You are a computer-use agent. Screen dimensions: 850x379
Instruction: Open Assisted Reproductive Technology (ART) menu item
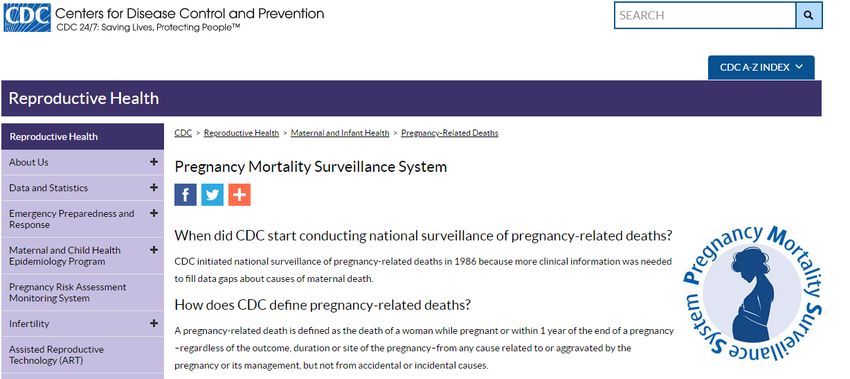[82, 355]
